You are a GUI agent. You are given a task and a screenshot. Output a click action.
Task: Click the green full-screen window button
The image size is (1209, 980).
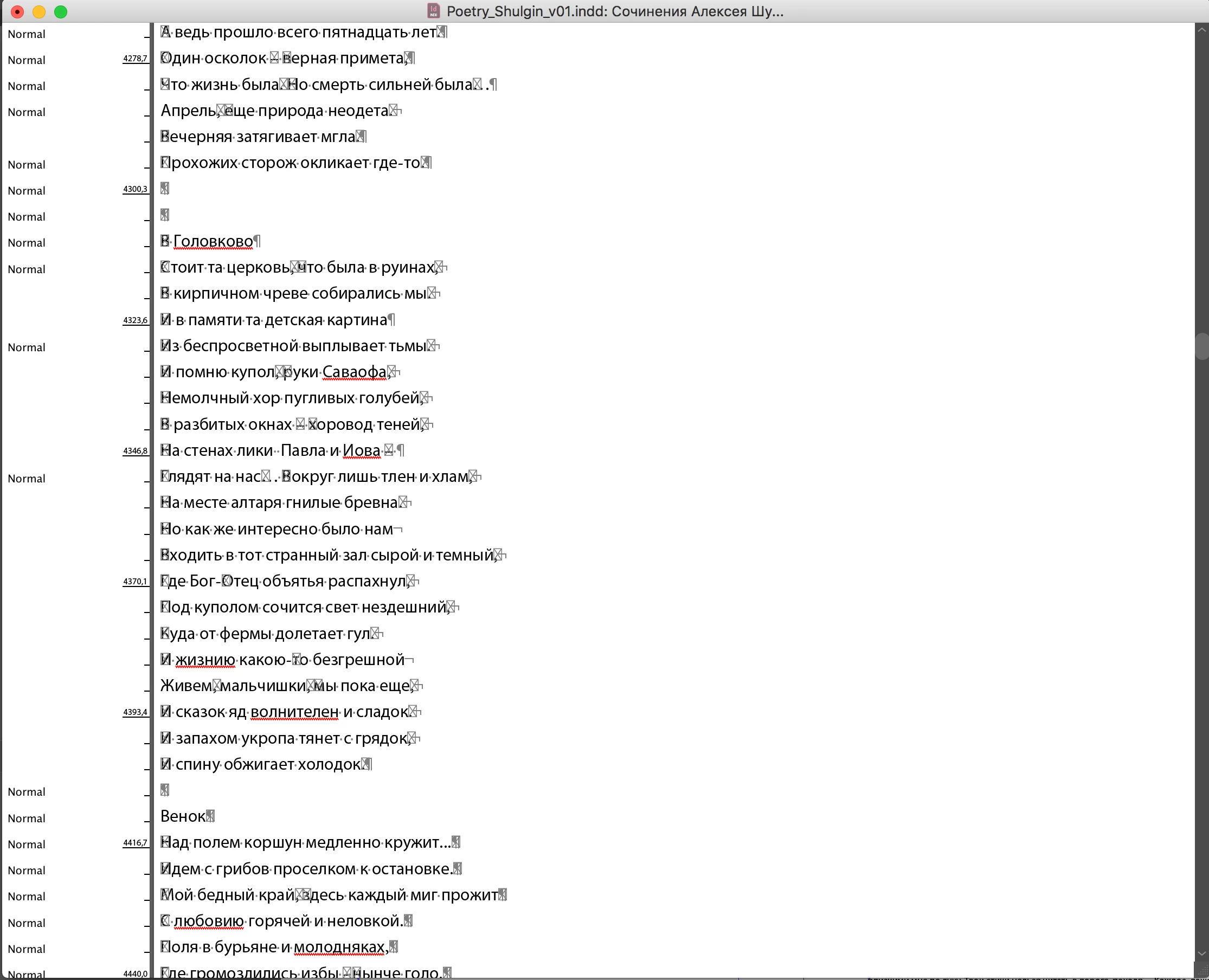60,11
